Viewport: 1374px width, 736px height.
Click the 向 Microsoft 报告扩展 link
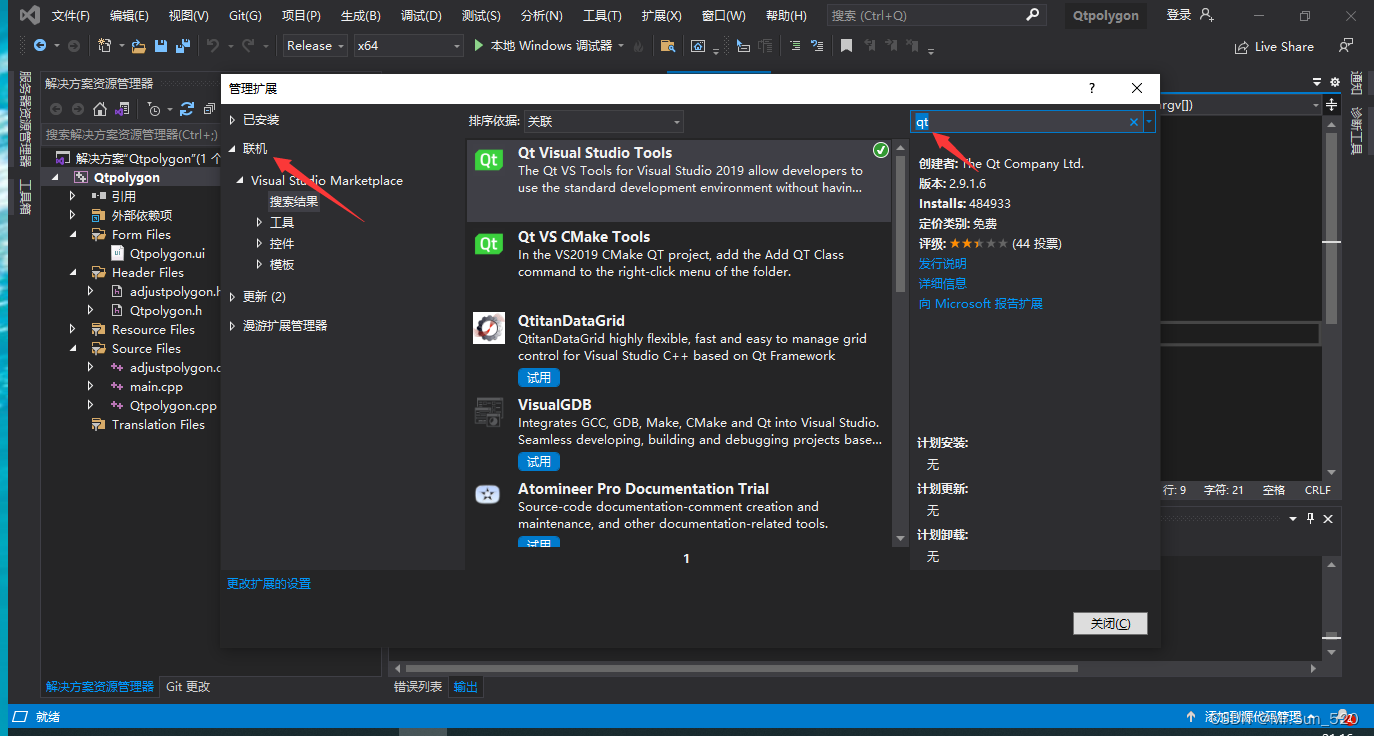point(981,304)
